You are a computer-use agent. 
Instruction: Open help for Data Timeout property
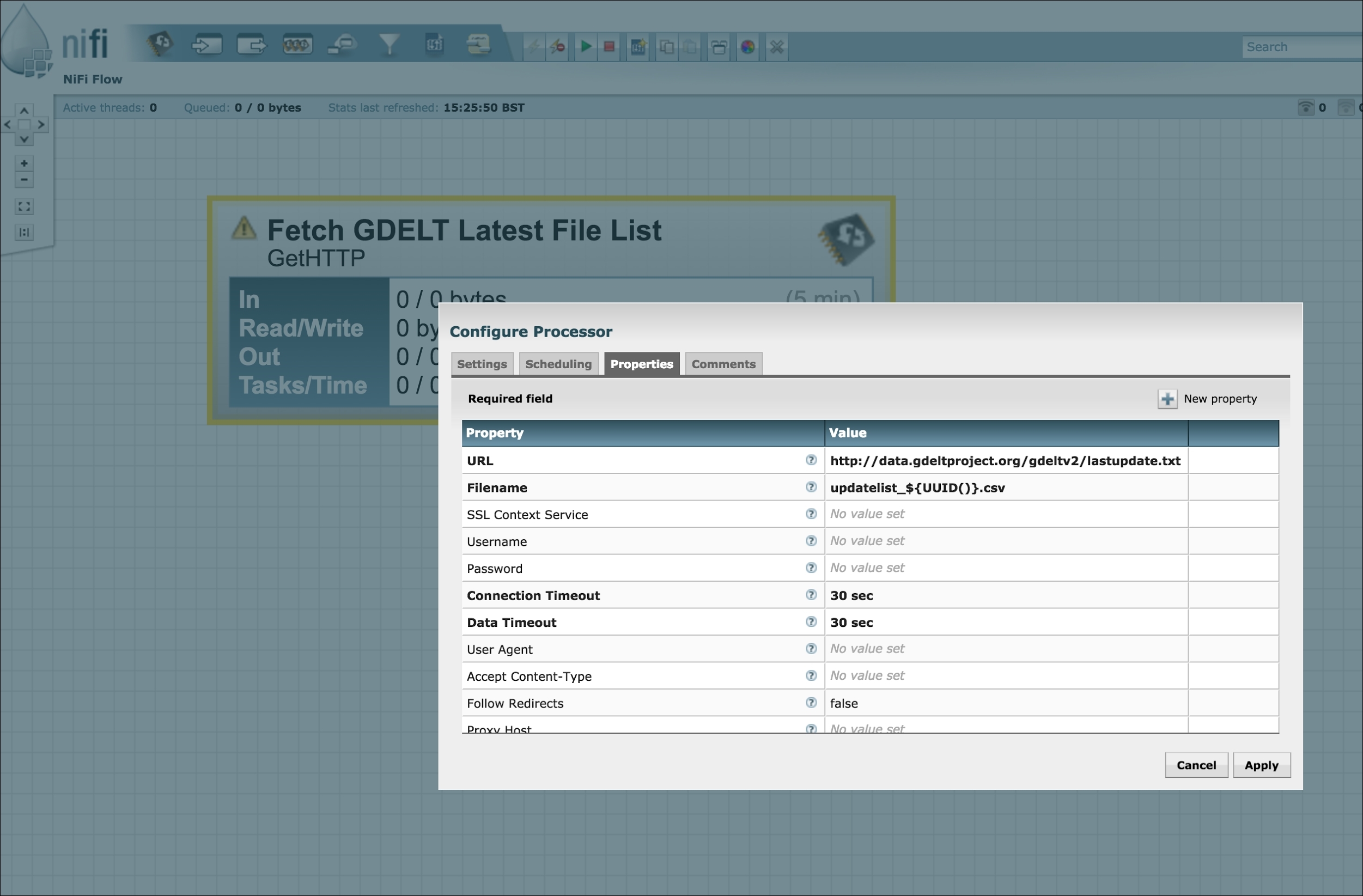coord(811,622)
